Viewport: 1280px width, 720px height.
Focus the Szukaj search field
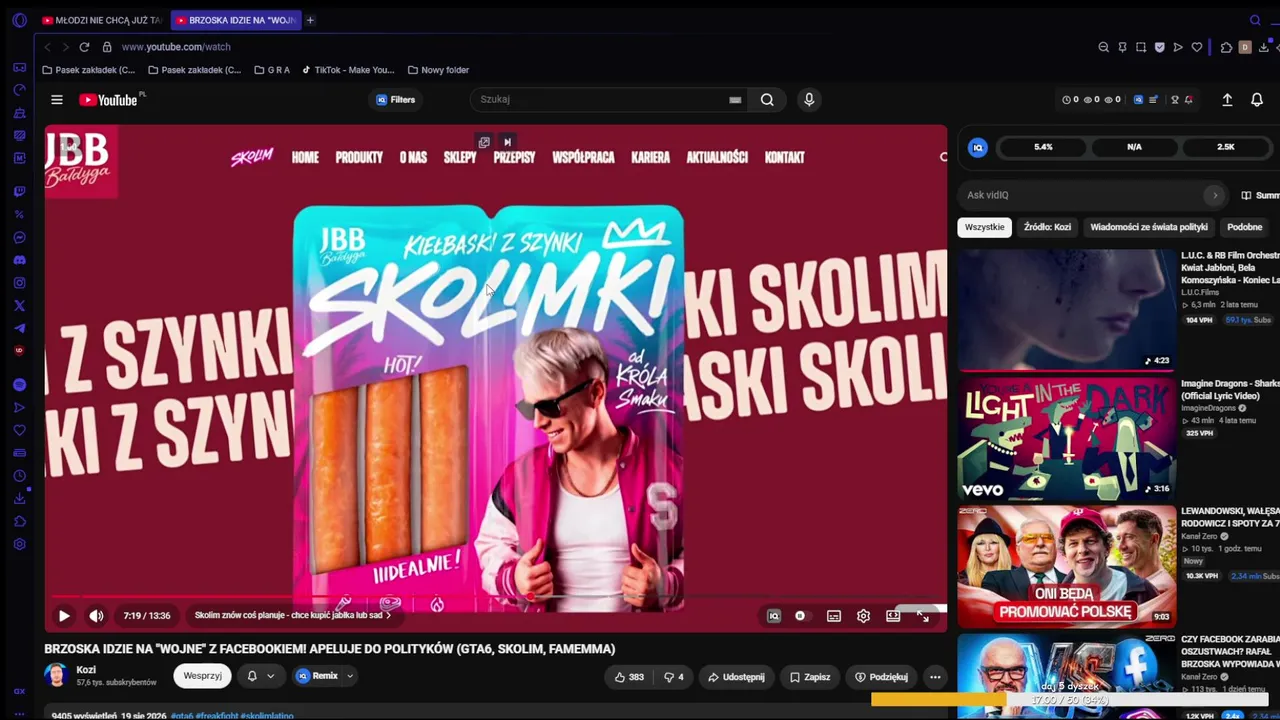click(x=602, y=100)
